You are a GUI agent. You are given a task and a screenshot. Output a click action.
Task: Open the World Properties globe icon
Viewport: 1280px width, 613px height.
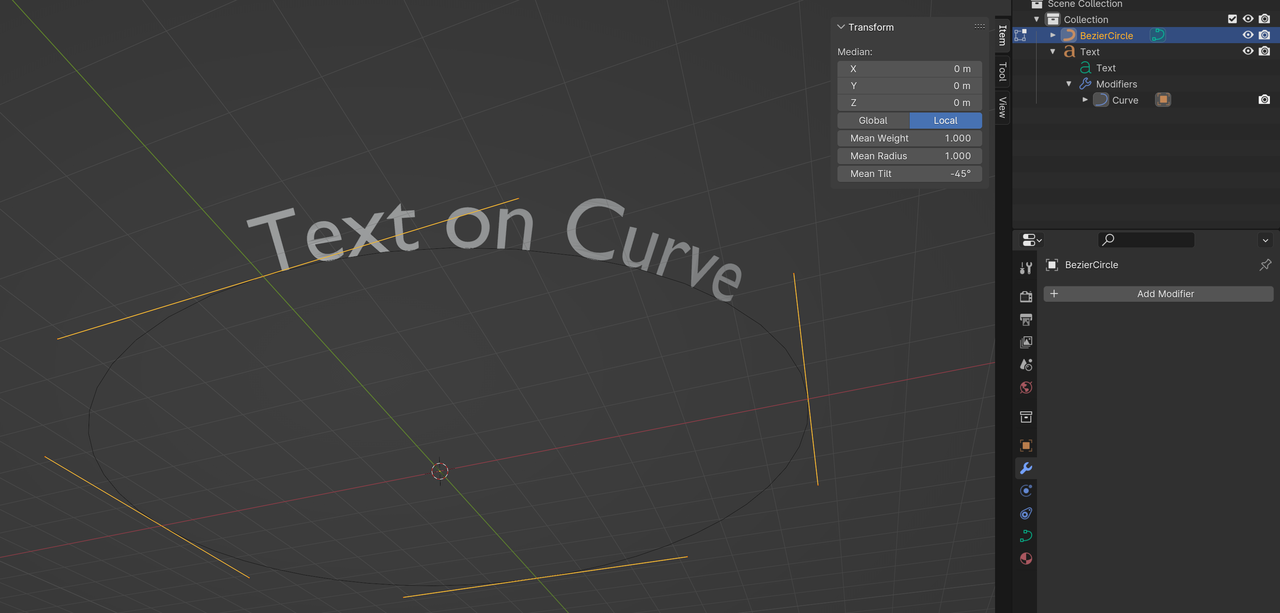[1025, 387]
